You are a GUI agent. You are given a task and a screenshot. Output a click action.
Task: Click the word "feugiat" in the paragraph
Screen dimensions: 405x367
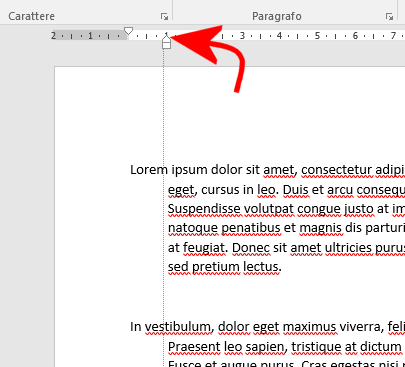pos(204,248)
